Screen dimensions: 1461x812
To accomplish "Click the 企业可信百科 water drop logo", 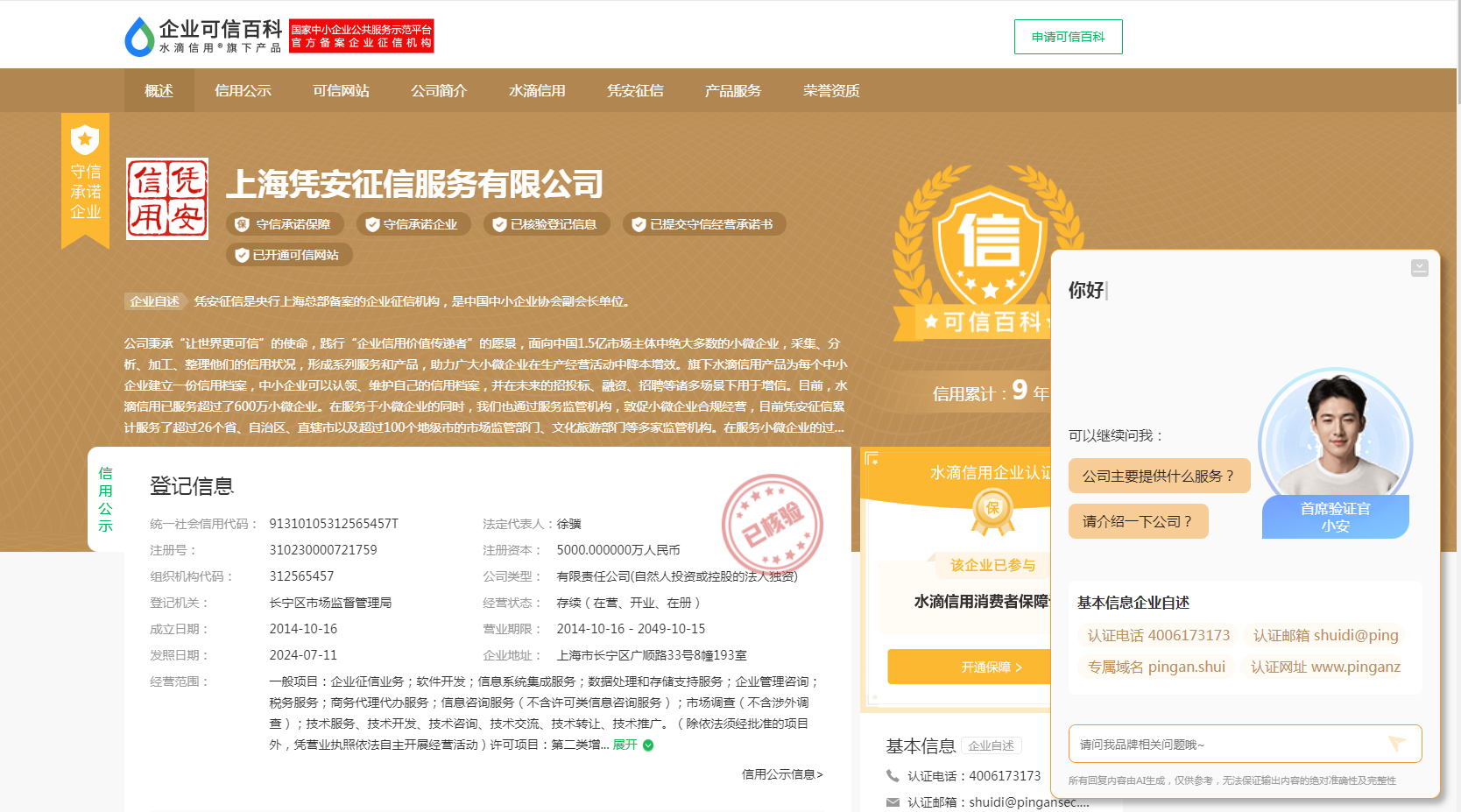I will [140, 34].
